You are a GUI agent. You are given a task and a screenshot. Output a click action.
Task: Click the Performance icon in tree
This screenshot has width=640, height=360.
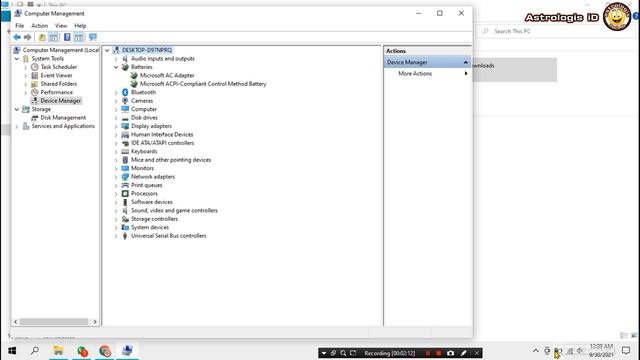tap(35, 92)
